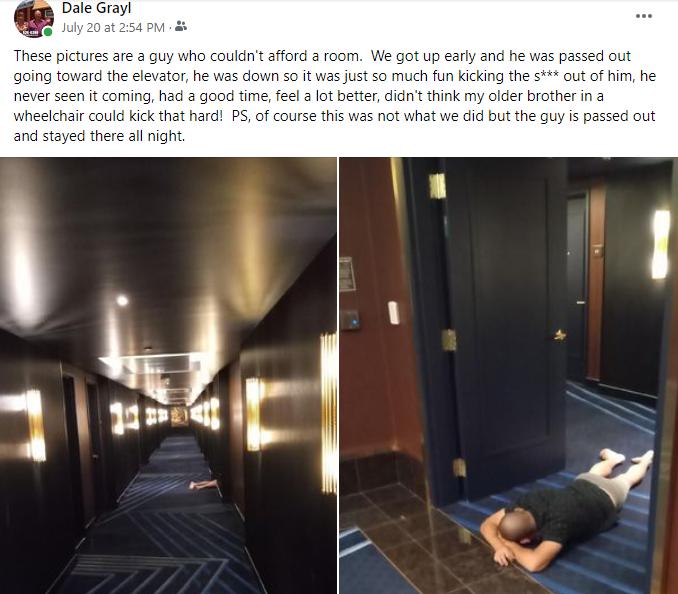View the photo of man lying on floor
Viewport: 678px width, 594px height.
(508, 375)
